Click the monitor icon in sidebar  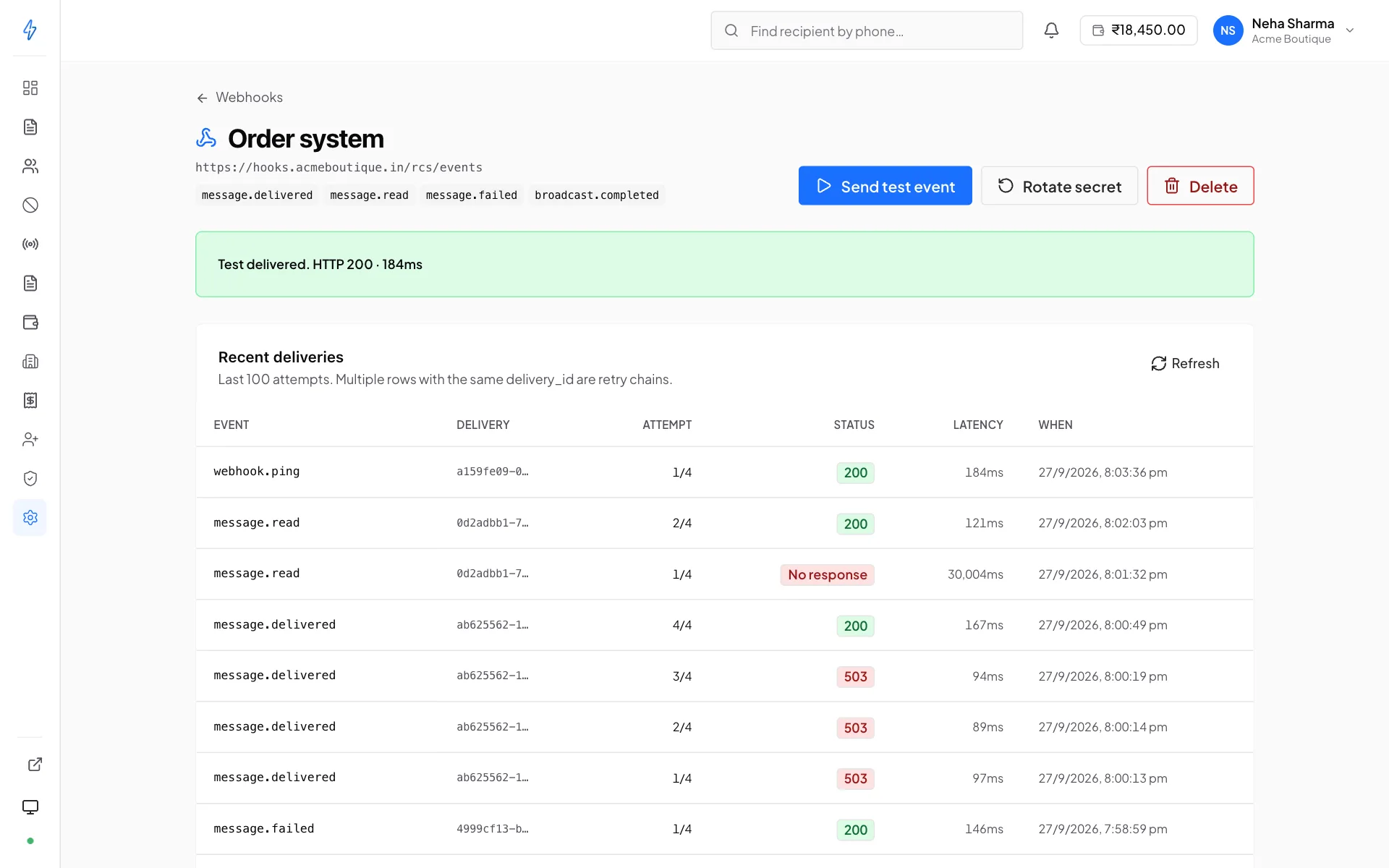(x=30, y=807)
